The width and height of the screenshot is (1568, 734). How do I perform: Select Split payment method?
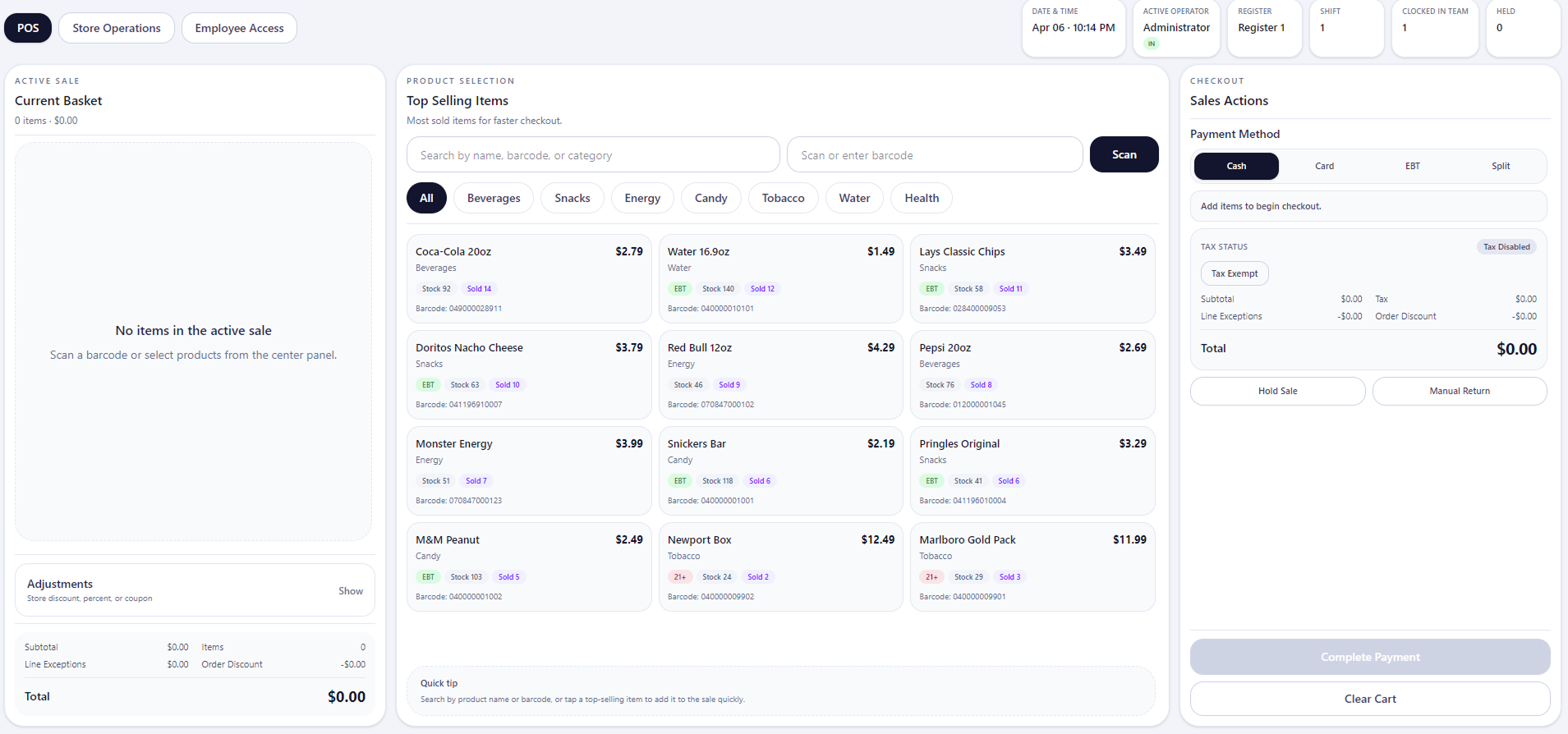pos(1500,166)
